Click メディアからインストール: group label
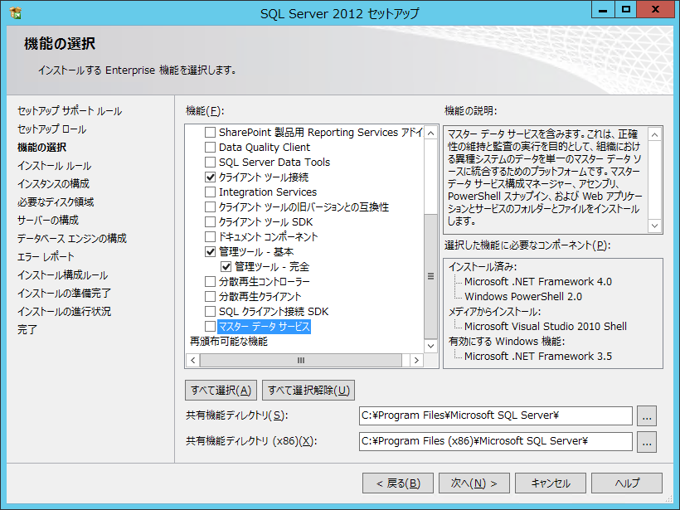680x510 pixels. [x=494, y=312]
